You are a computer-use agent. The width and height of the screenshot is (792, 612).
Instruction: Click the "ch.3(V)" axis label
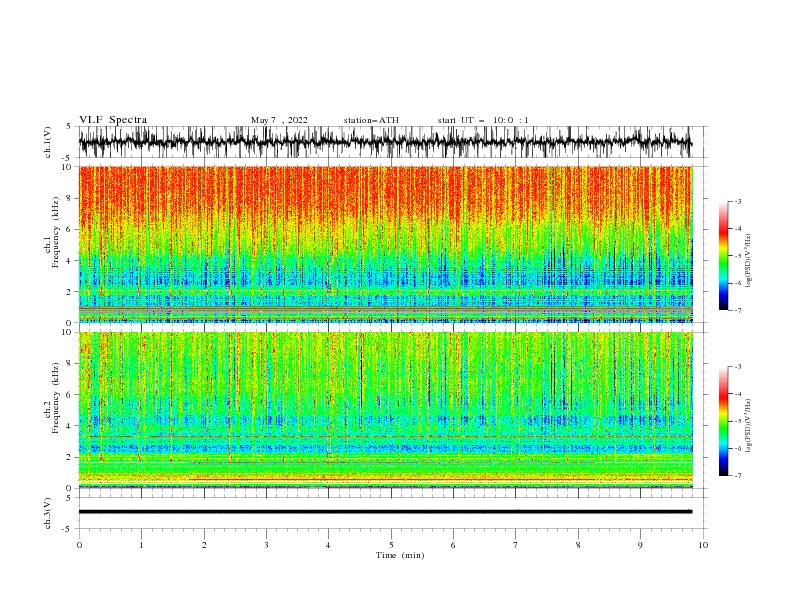tap(48, 513)
